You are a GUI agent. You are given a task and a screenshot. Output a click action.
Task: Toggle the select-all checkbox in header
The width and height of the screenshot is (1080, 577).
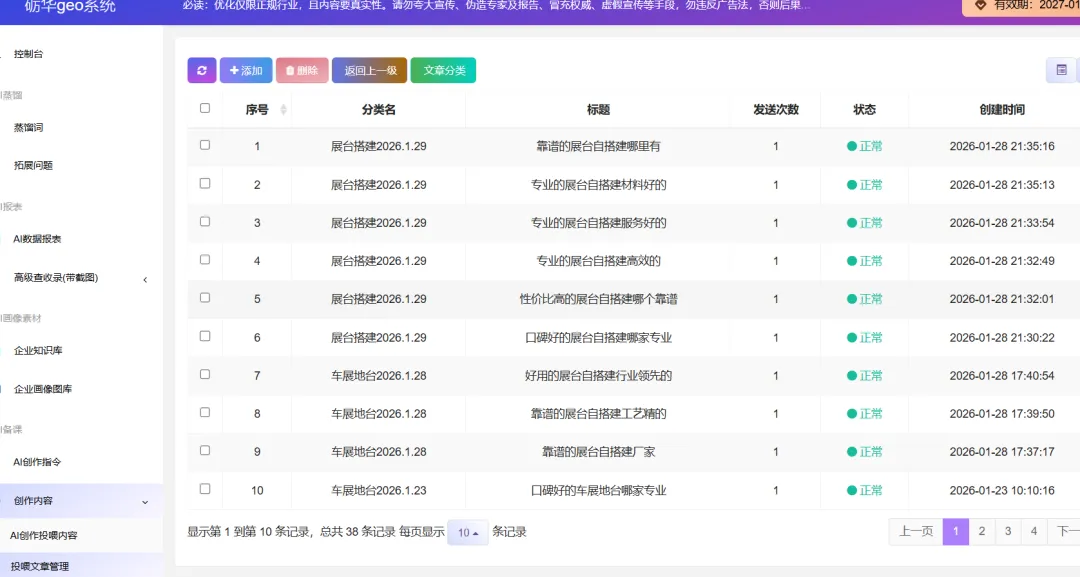[205, 108]
